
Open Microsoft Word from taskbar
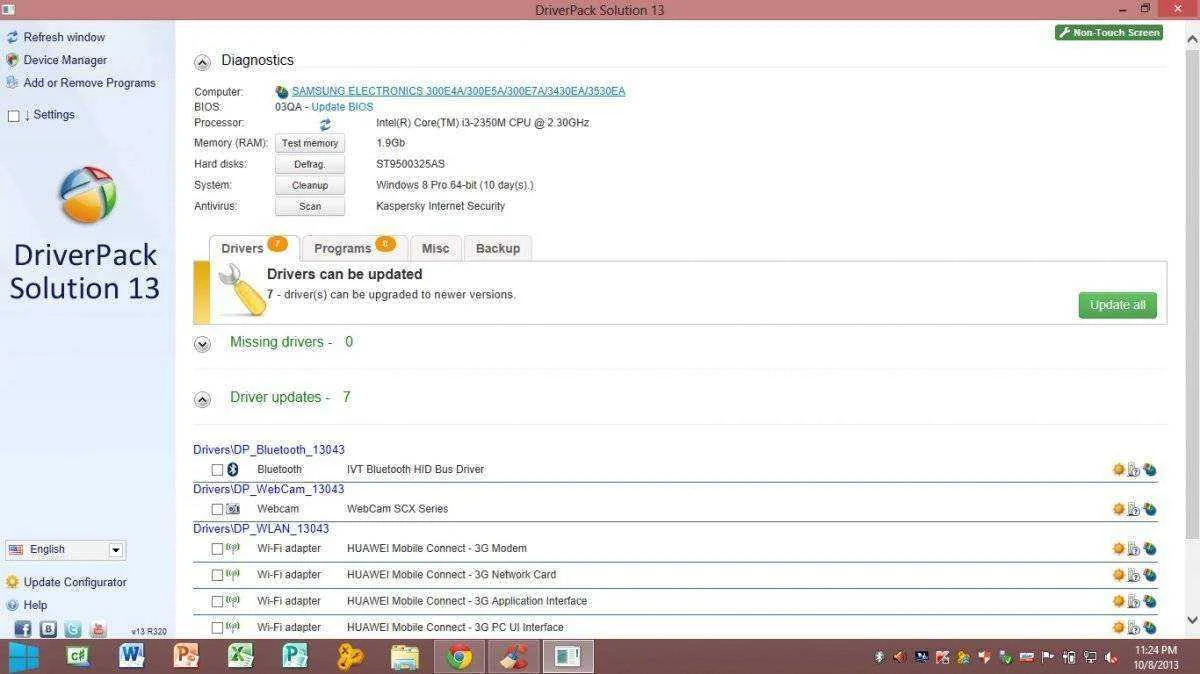coord(131,656)
